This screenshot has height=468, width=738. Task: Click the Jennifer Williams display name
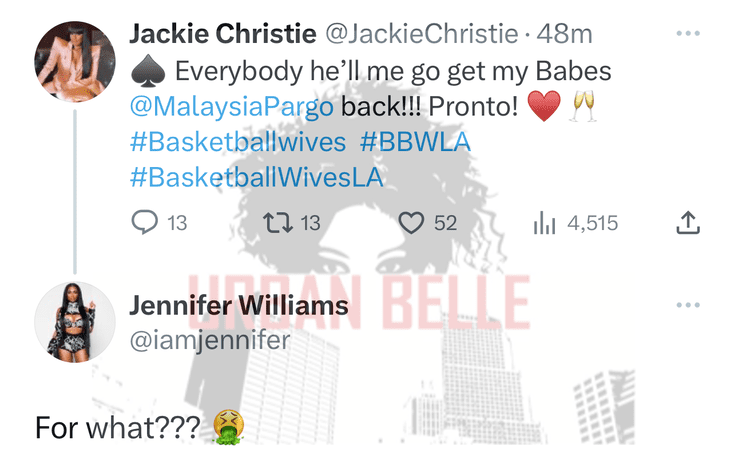click(x=239, y=305)
